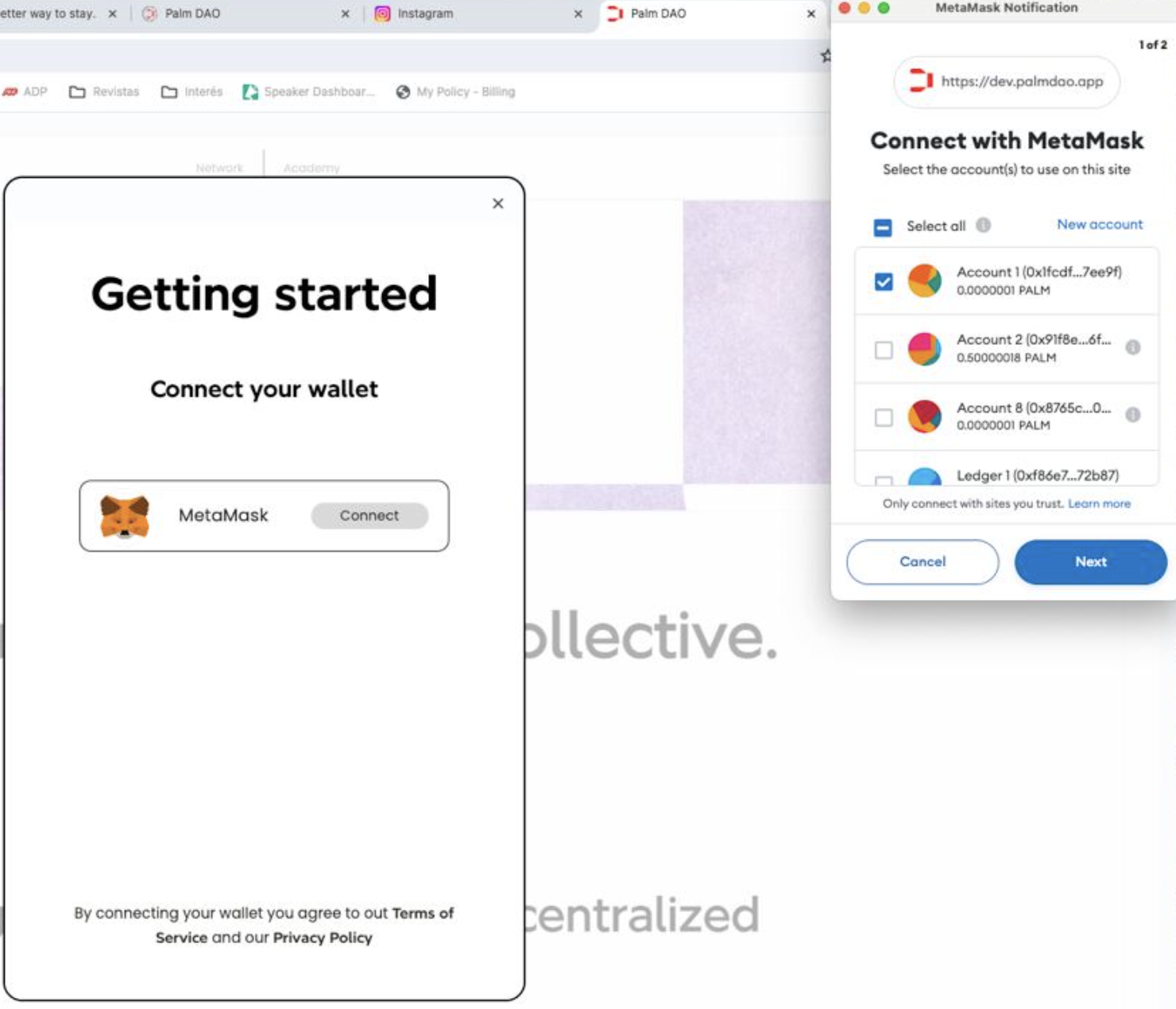Close the active Palm DAO tab
Screen dimensions: 1176x1009
(x=810, y=14)
